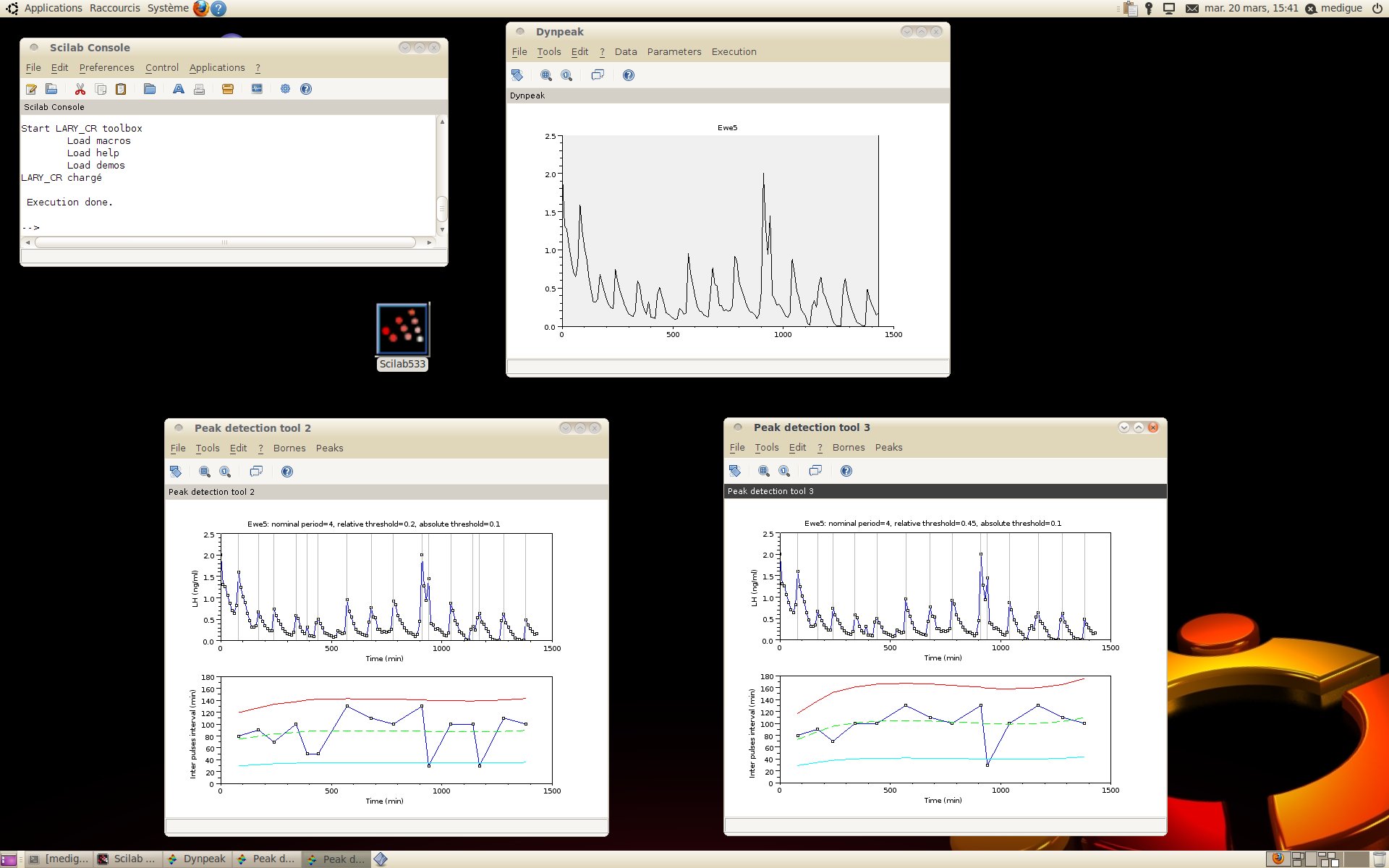The width and height of the screenshot is (1389, 868).
Task: Open GNOME Applications menu in top panel
Action: coord(54,8)
